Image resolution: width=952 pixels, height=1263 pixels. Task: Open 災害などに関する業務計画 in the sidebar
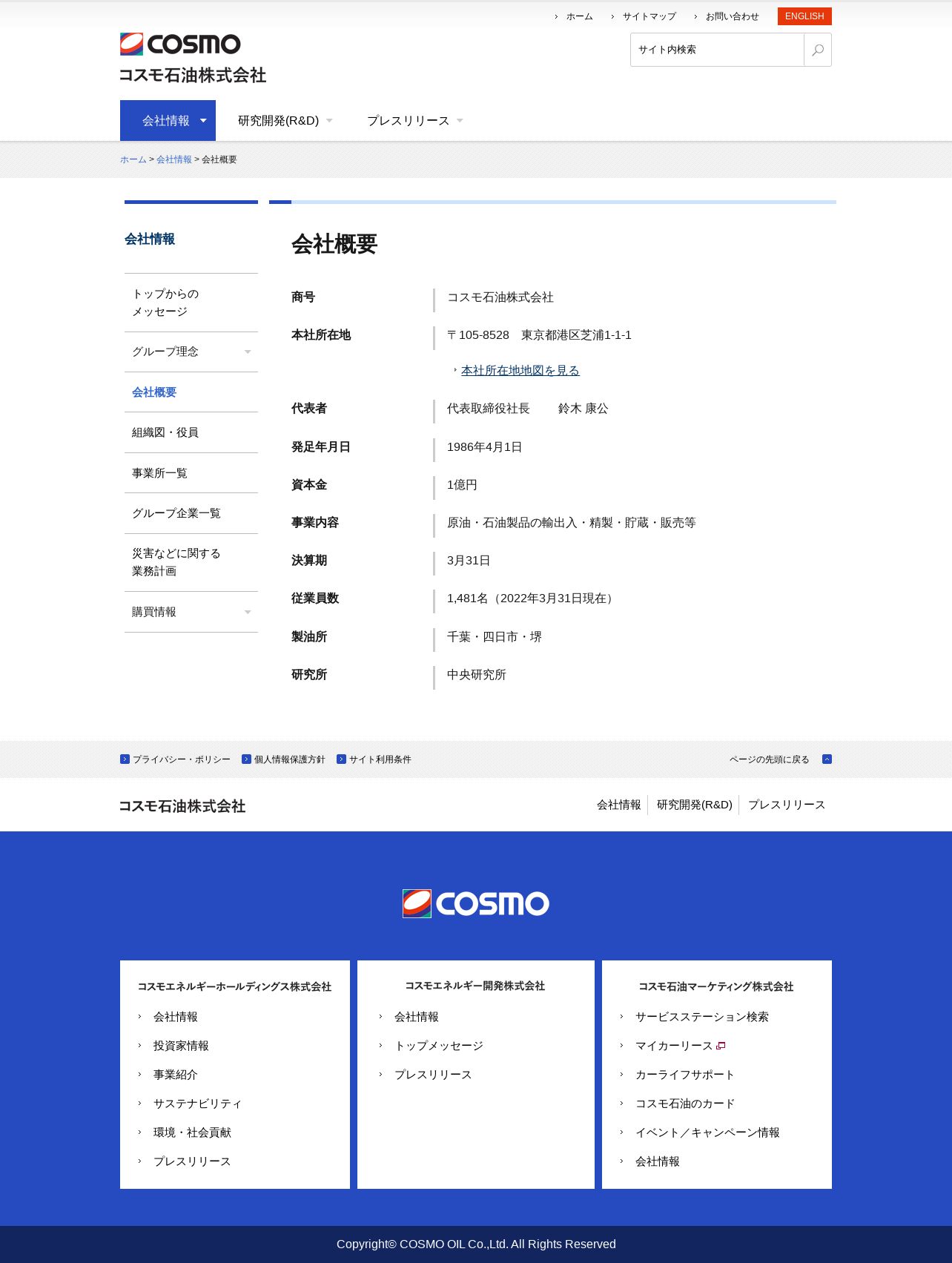click(191, 562)
